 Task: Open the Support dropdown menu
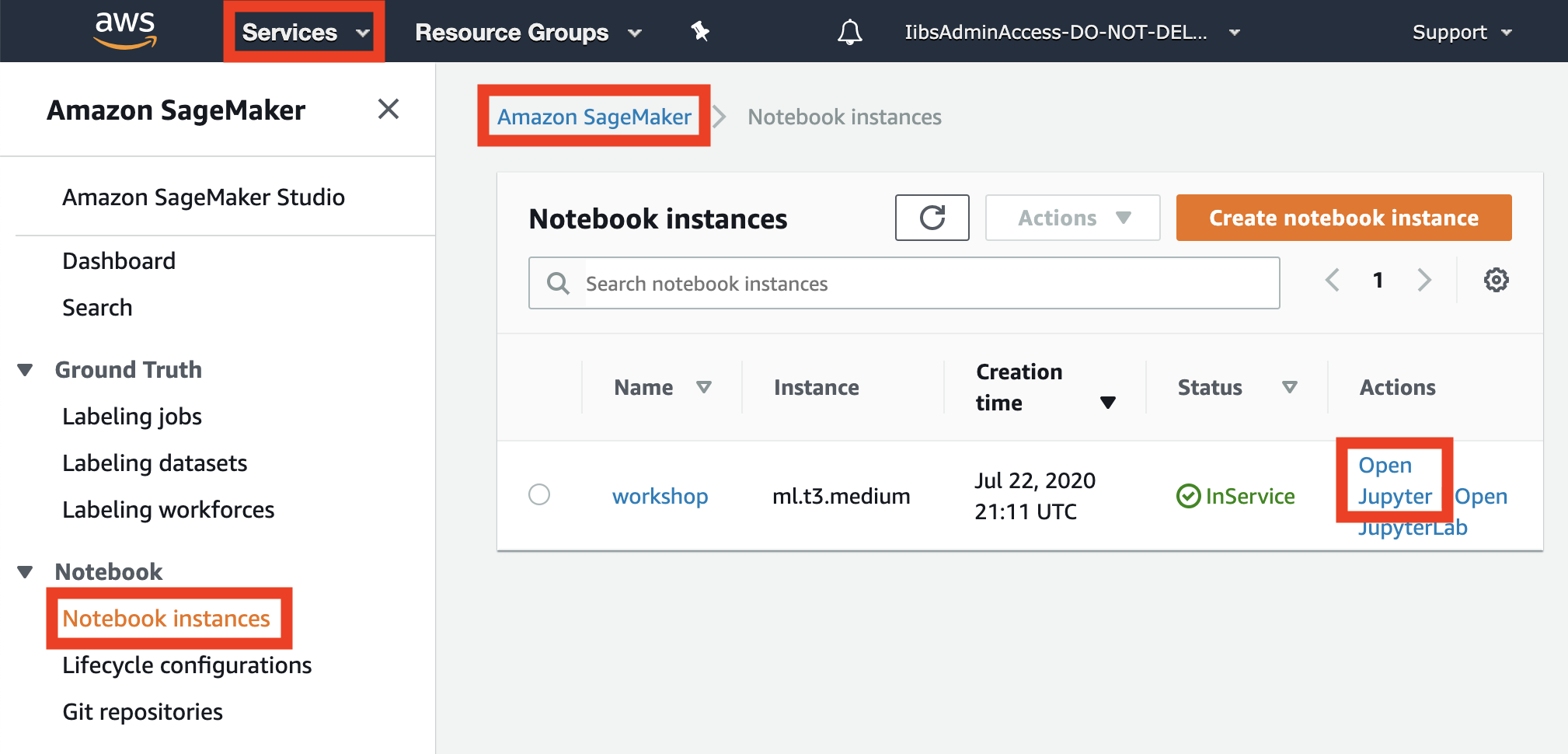[1462, 33]
